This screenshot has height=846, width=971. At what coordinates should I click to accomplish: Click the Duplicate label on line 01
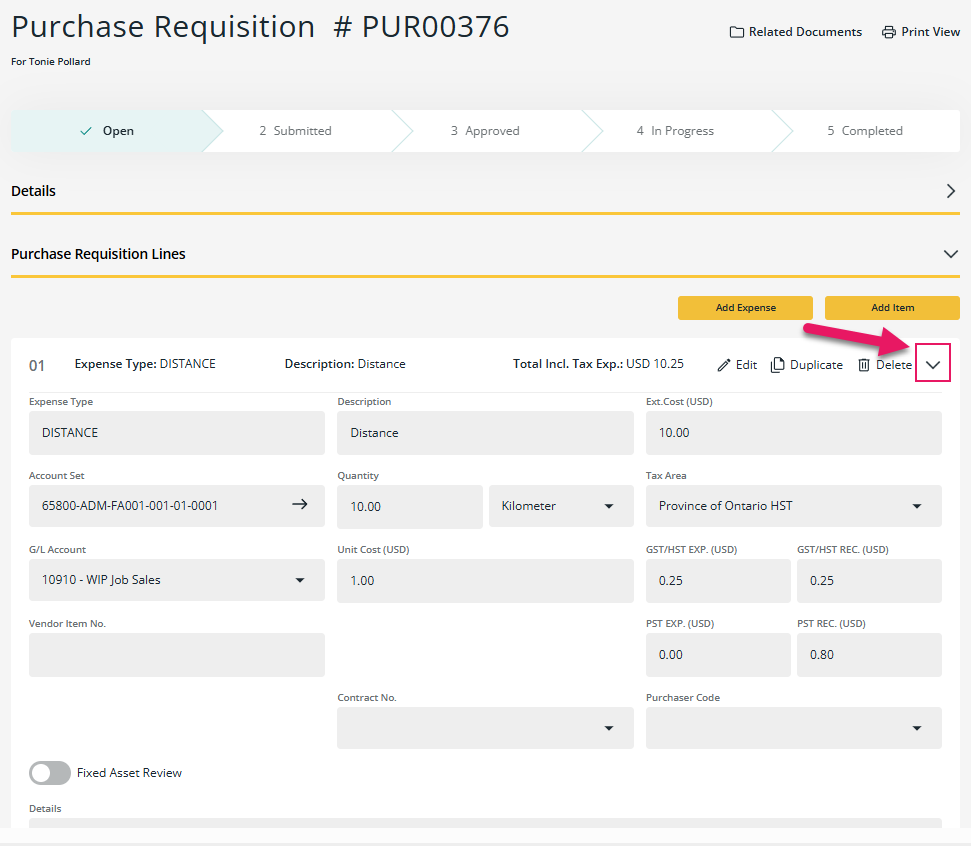coord(816,365)
